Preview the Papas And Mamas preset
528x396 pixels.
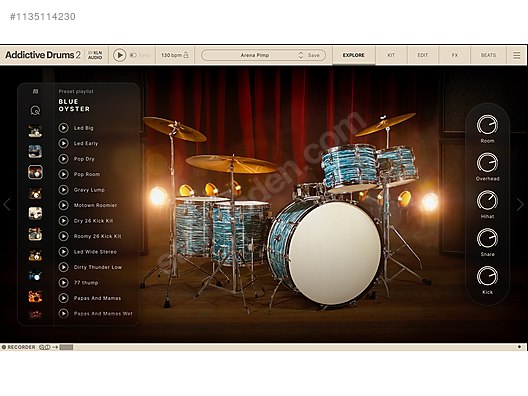click(63, 298)
